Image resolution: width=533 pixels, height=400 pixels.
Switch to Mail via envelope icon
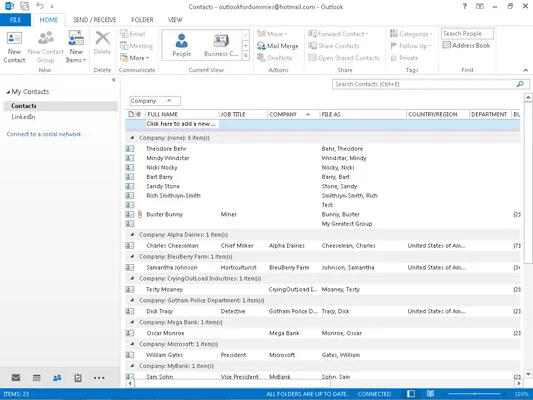coord(16,378)
